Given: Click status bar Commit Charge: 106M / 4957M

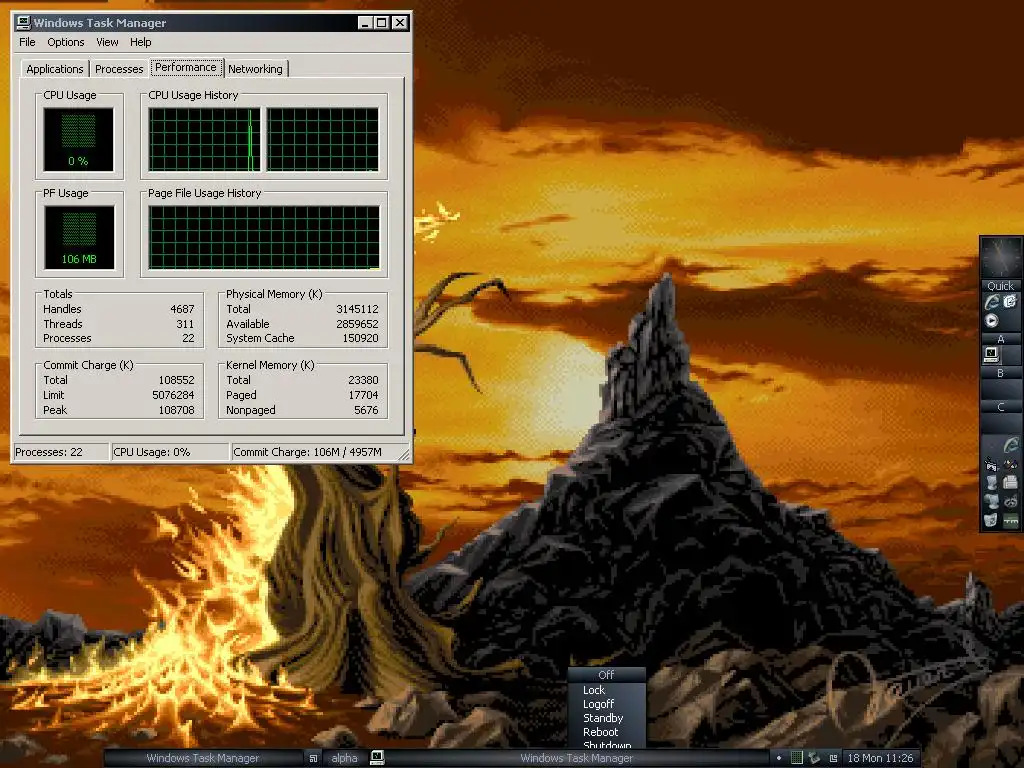Looking at the screenshot, I should pos(307,452).
